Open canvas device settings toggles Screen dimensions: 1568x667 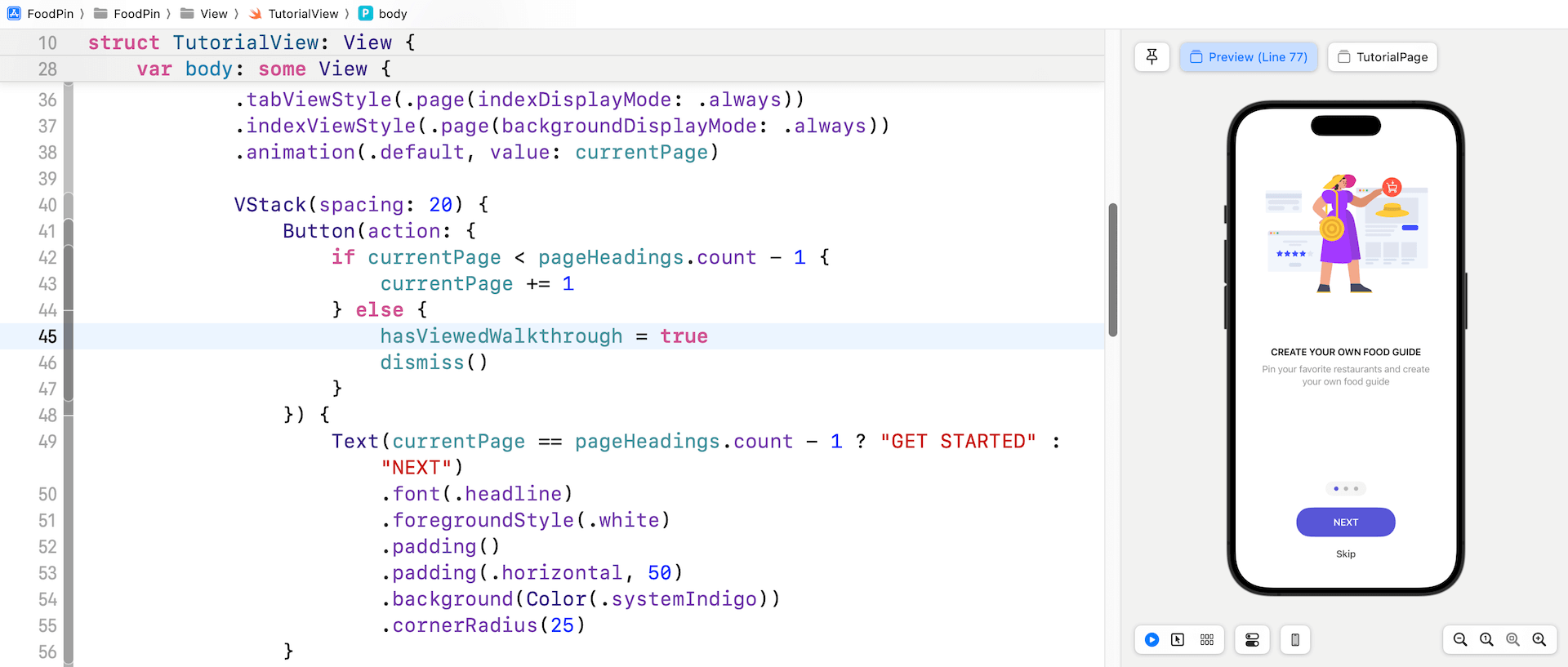point(1252,640)
